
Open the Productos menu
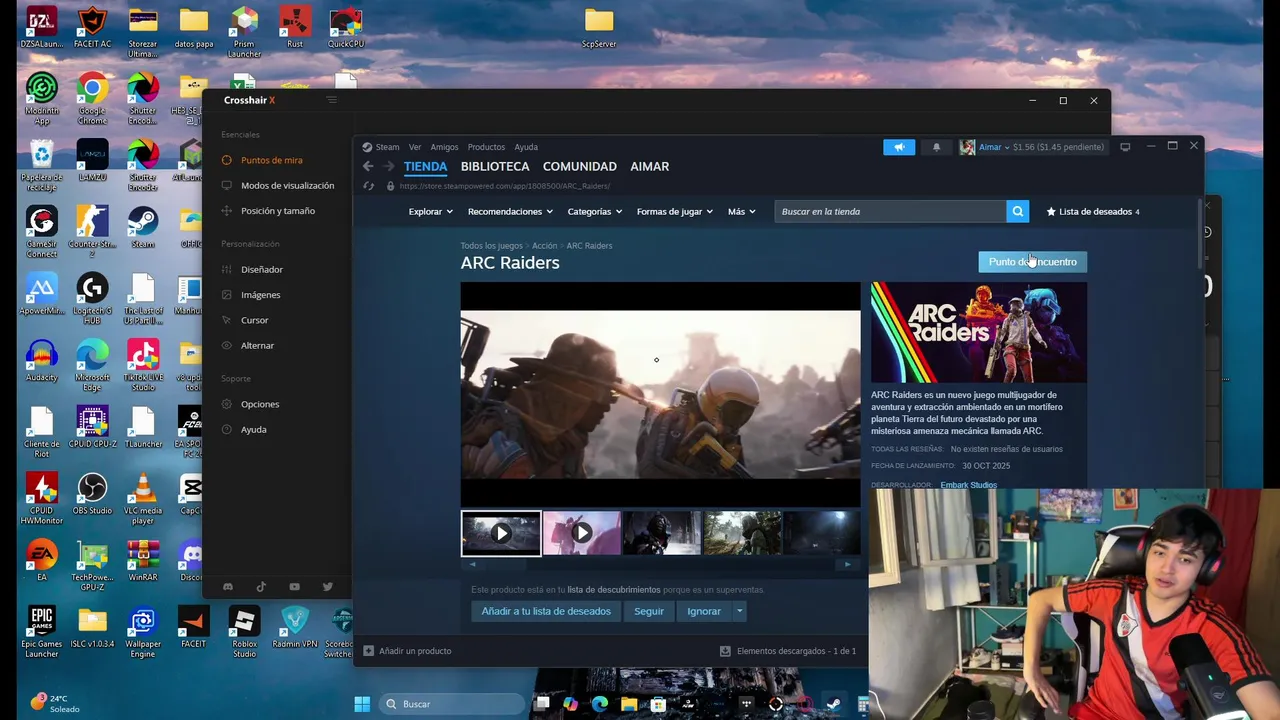tap(486, 147)
